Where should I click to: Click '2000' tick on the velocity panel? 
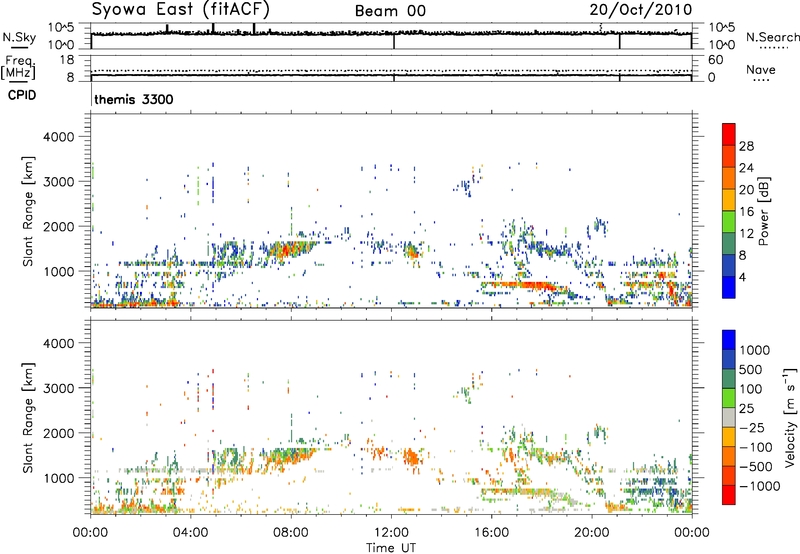pos(59,433)
